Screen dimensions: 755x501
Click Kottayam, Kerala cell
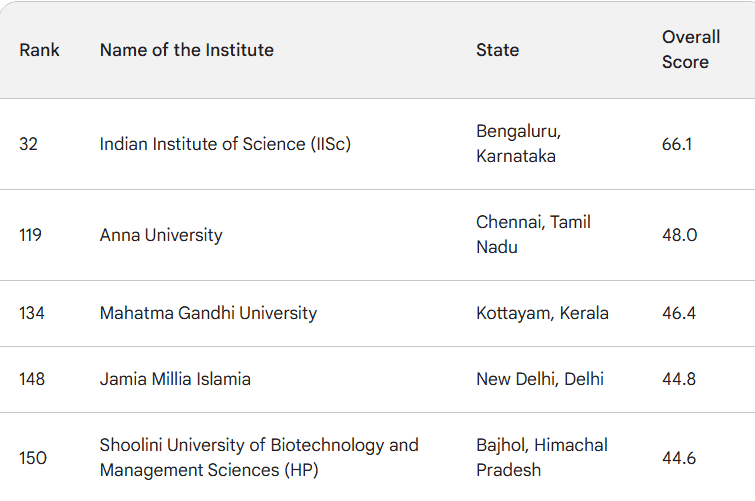pyautogui.click(x=542, y=313)
